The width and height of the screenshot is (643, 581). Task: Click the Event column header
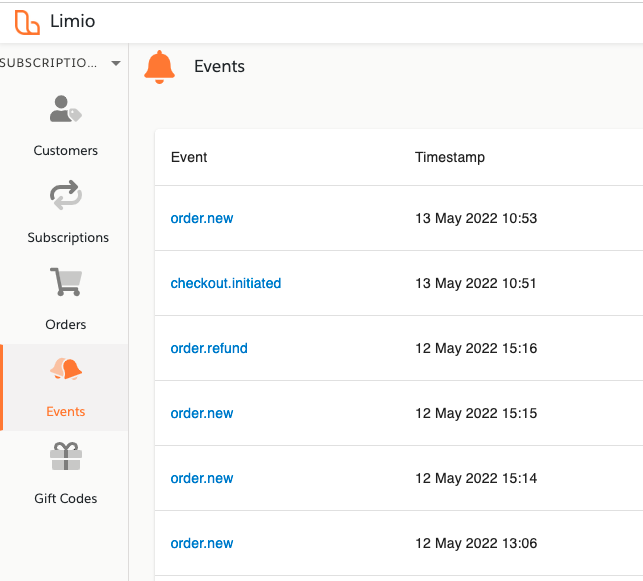click(x=189, y=157)
